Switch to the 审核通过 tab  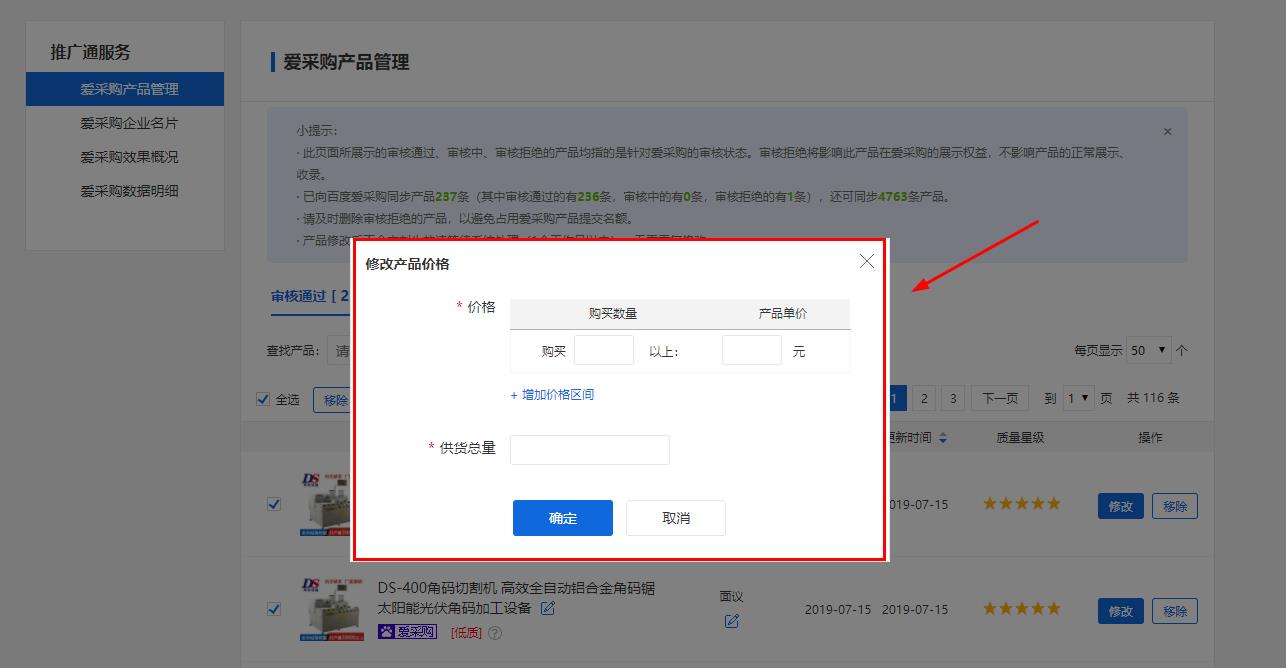click(x=310, y=296)
